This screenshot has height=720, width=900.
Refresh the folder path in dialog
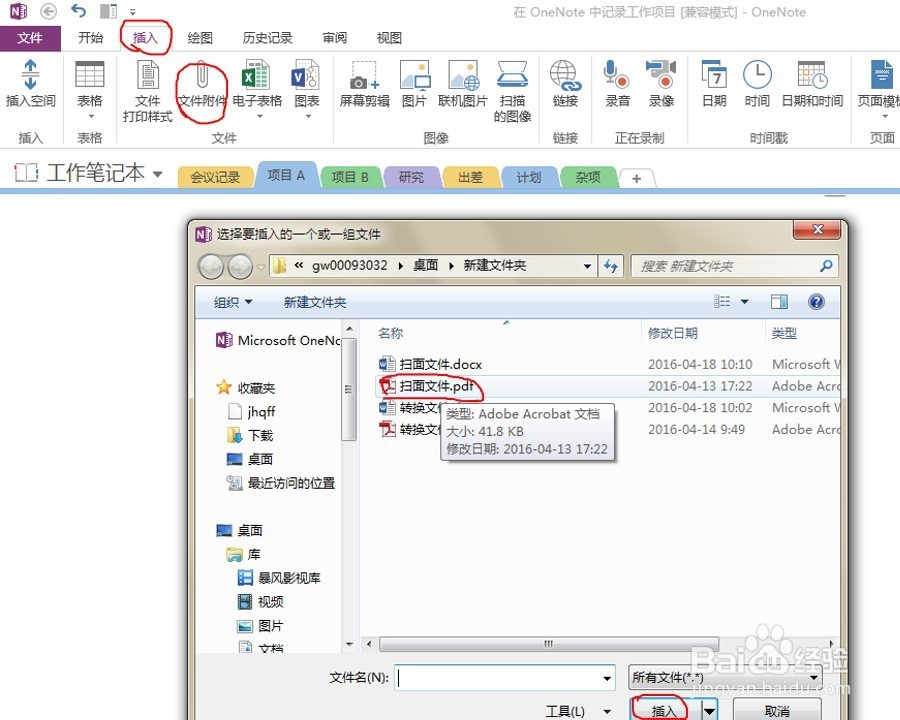click(611, 266)
